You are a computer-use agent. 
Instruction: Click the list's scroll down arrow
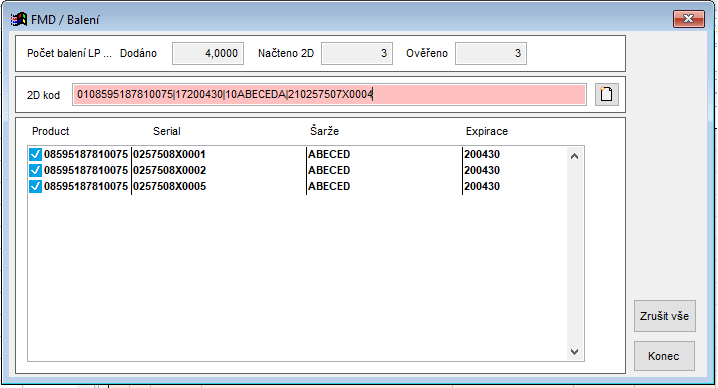[575, 352]
